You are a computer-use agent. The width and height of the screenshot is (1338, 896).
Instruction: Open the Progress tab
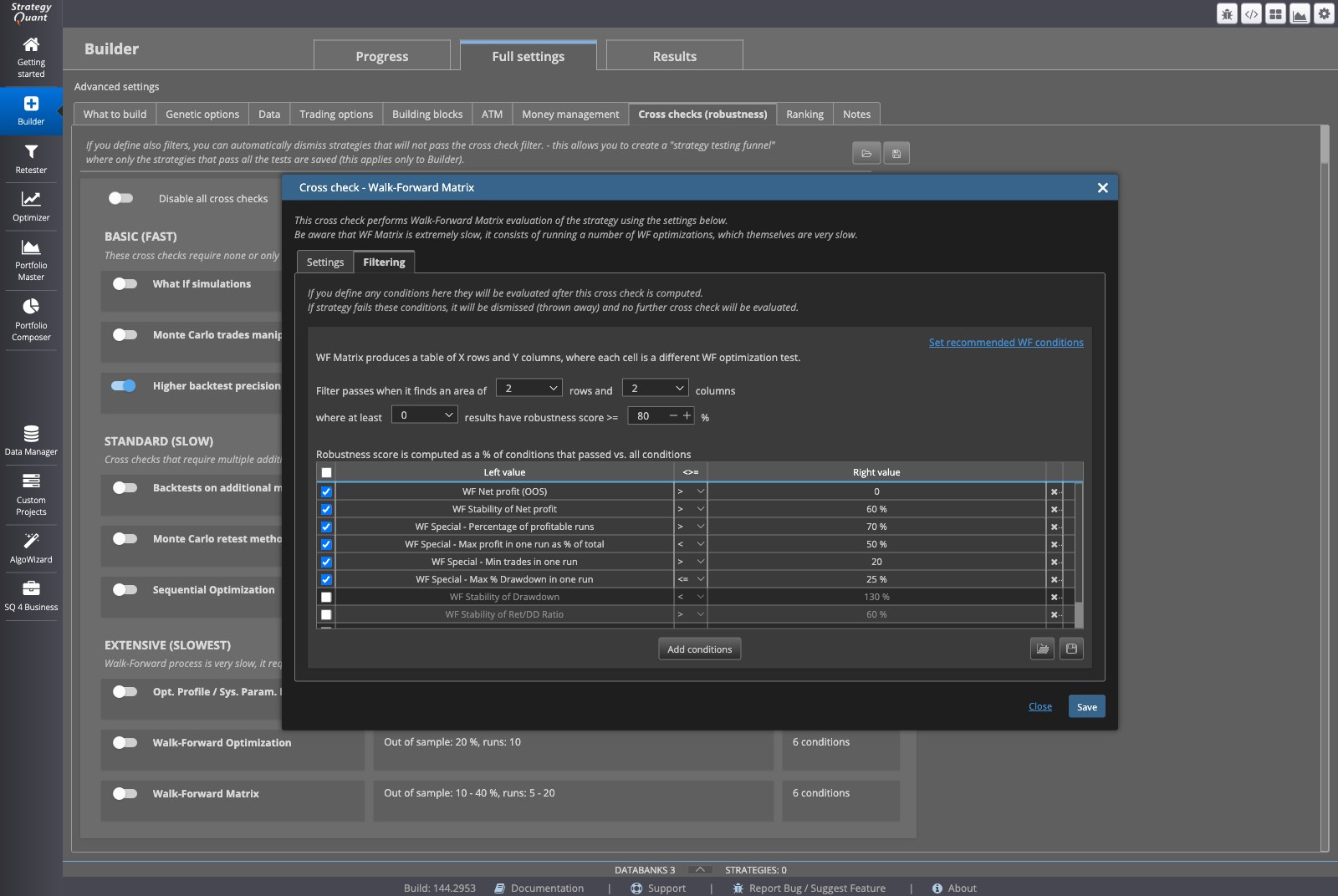382,56
